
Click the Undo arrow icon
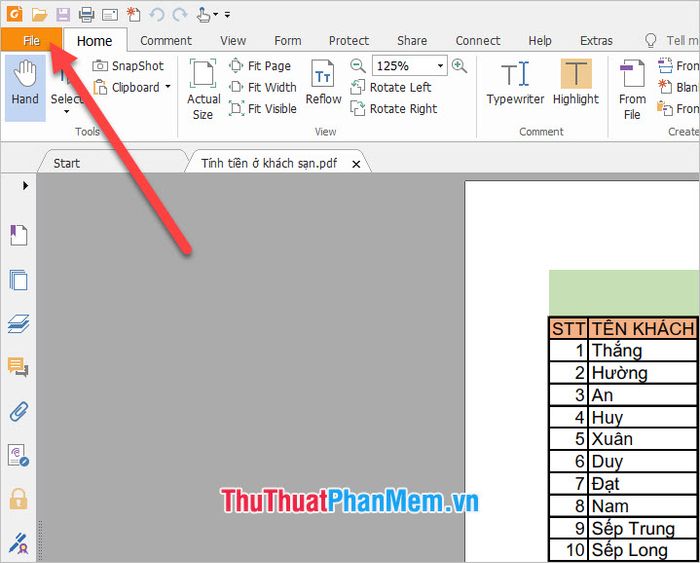[x=157, y=15]
